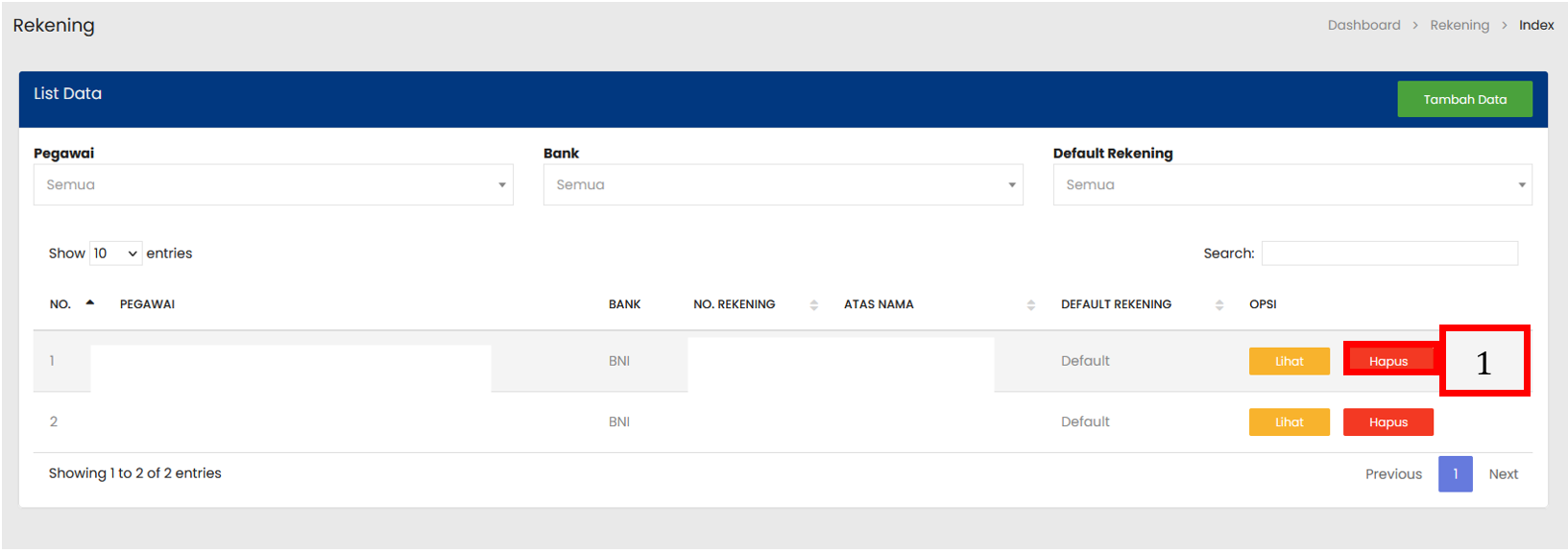Open Rekening breadcrumb link
1568x554 pixels.
point(1459,25)
